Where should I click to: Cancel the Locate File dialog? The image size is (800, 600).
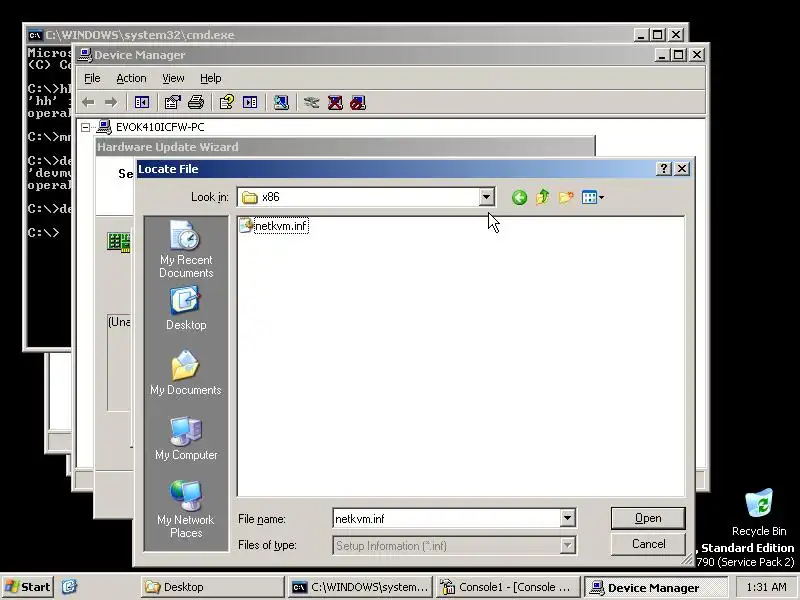pos(648,544)
